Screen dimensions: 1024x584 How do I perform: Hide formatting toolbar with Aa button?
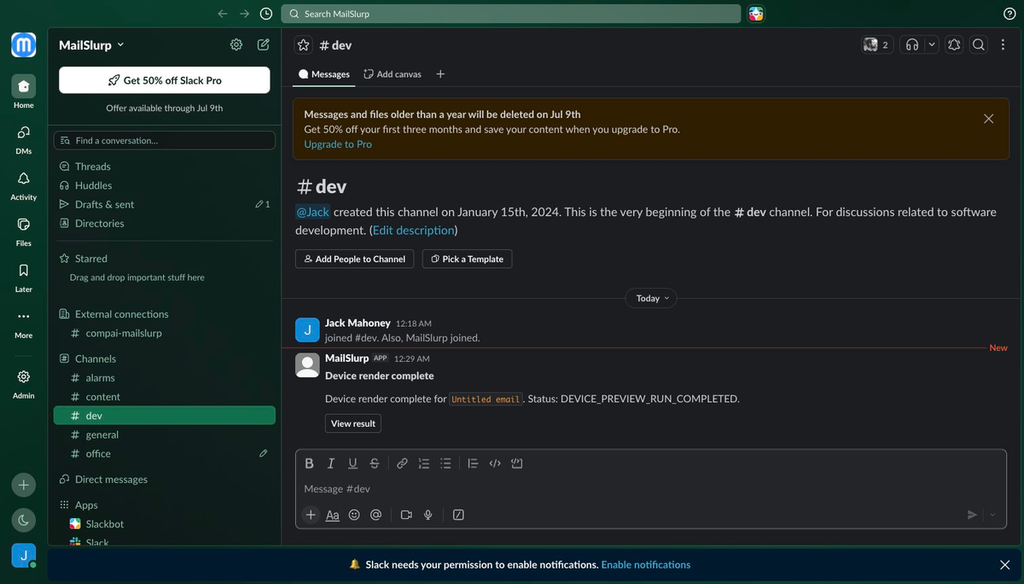[332, 515]
